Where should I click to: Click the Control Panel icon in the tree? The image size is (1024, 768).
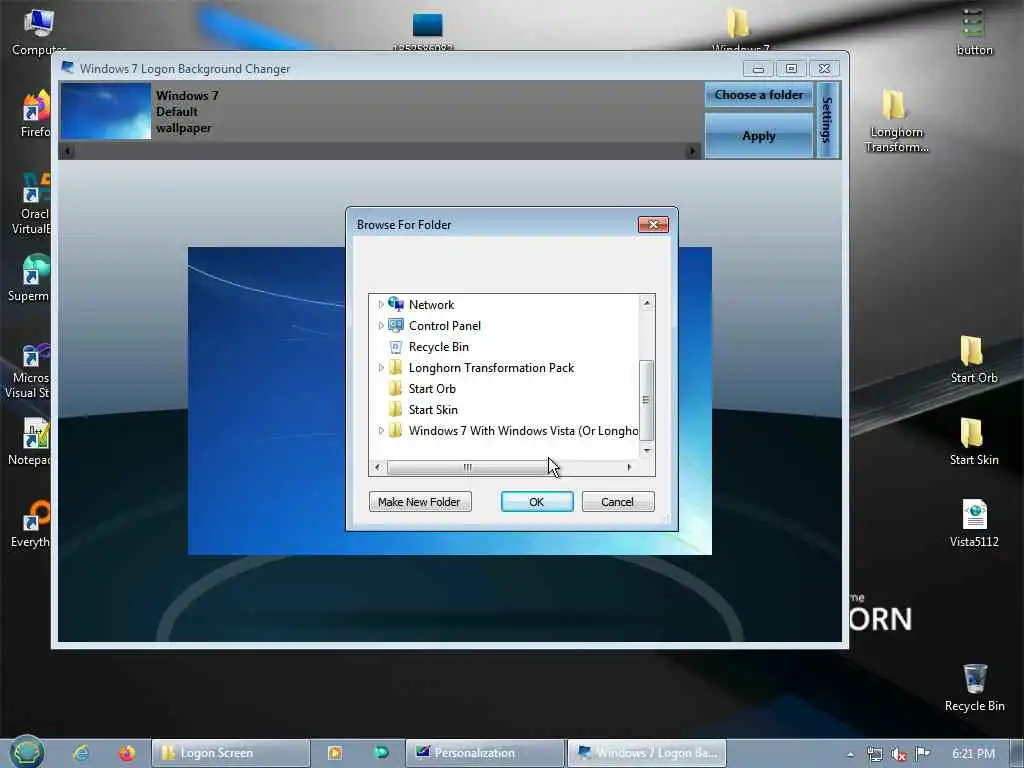pos(396,325)
